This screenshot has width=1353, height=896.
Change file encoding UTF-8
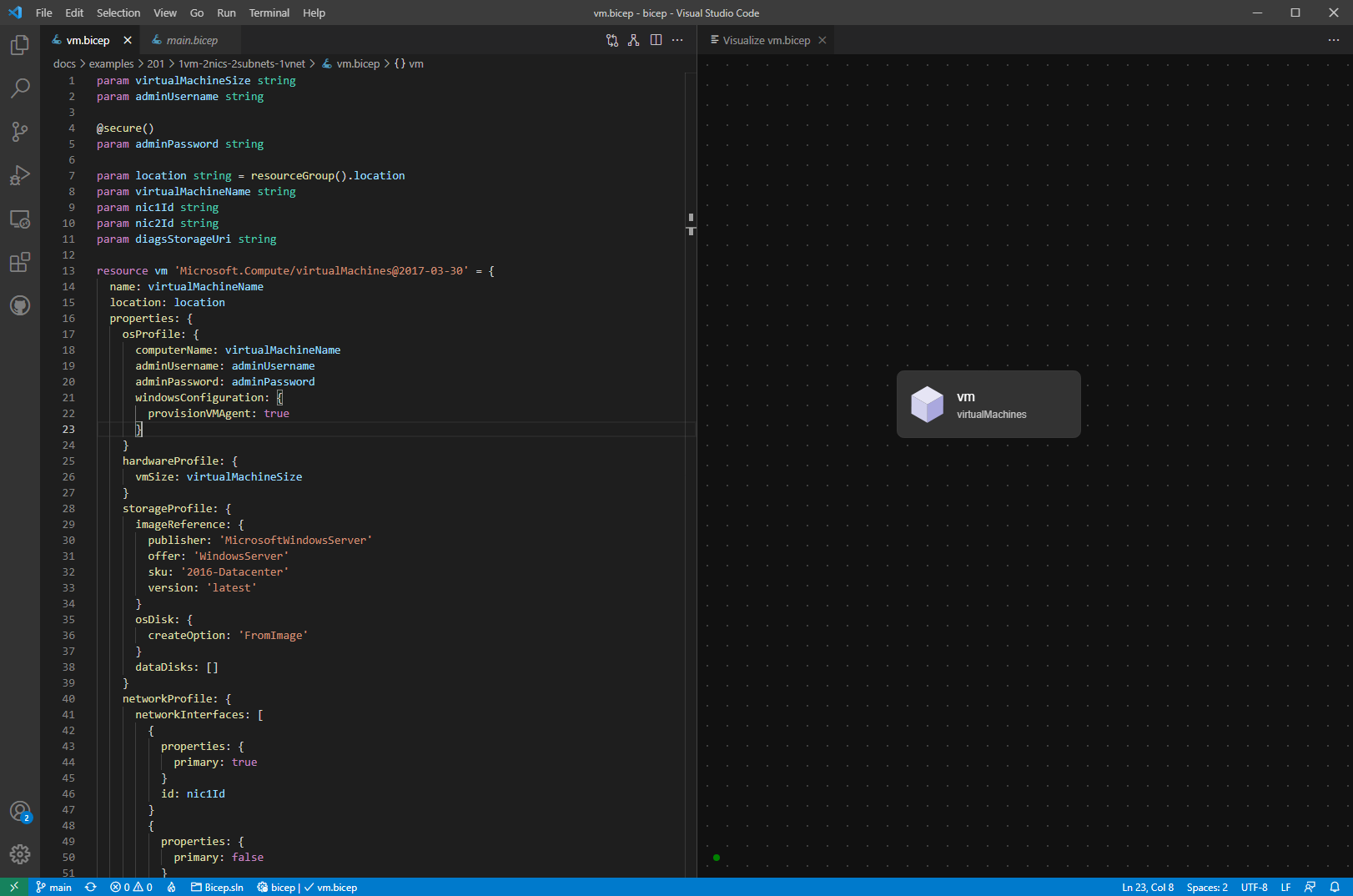click(1254, 887)
